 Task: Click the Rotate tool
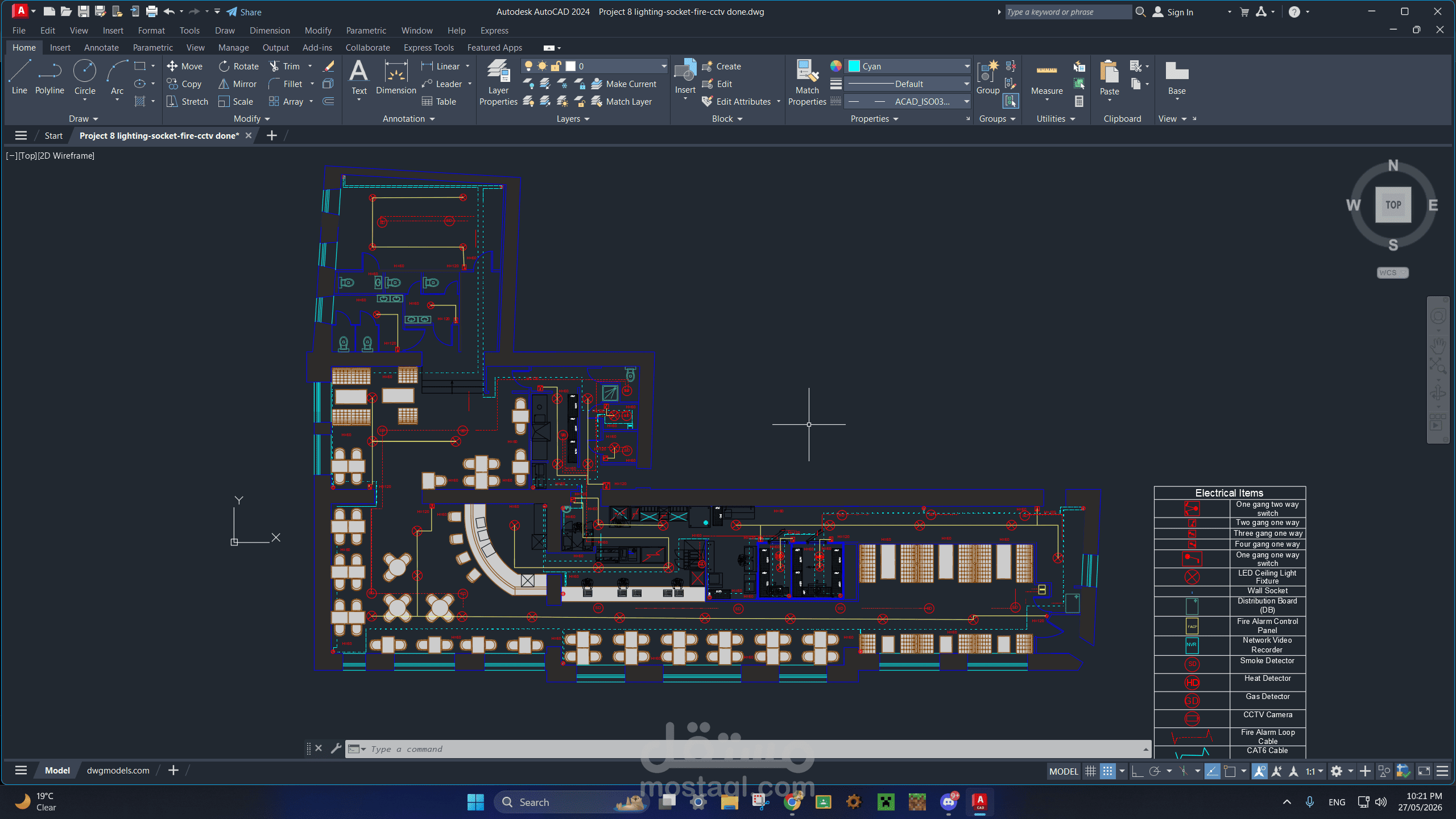tap(239, 66)
